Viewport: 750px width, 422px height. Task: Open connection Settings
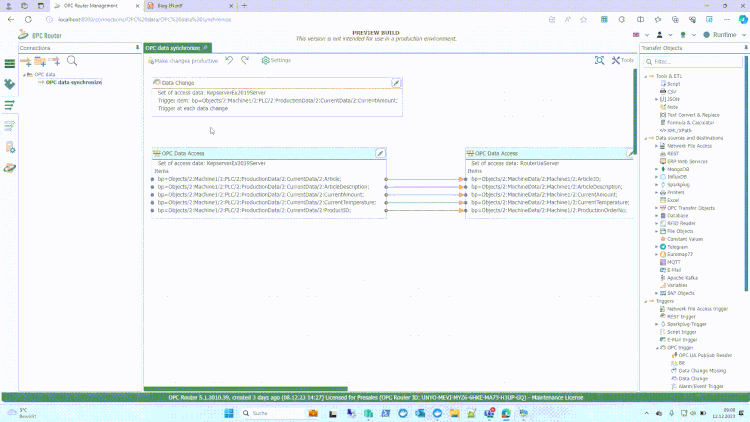click(276, 60)
